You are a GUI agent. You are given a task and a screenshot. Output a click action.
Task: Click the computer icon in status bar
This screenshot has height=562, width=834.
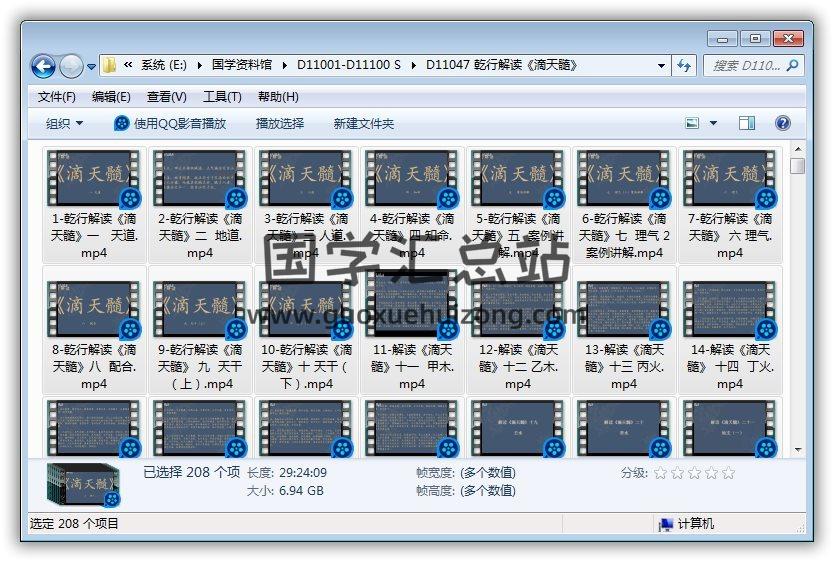[x=665, y=524]
